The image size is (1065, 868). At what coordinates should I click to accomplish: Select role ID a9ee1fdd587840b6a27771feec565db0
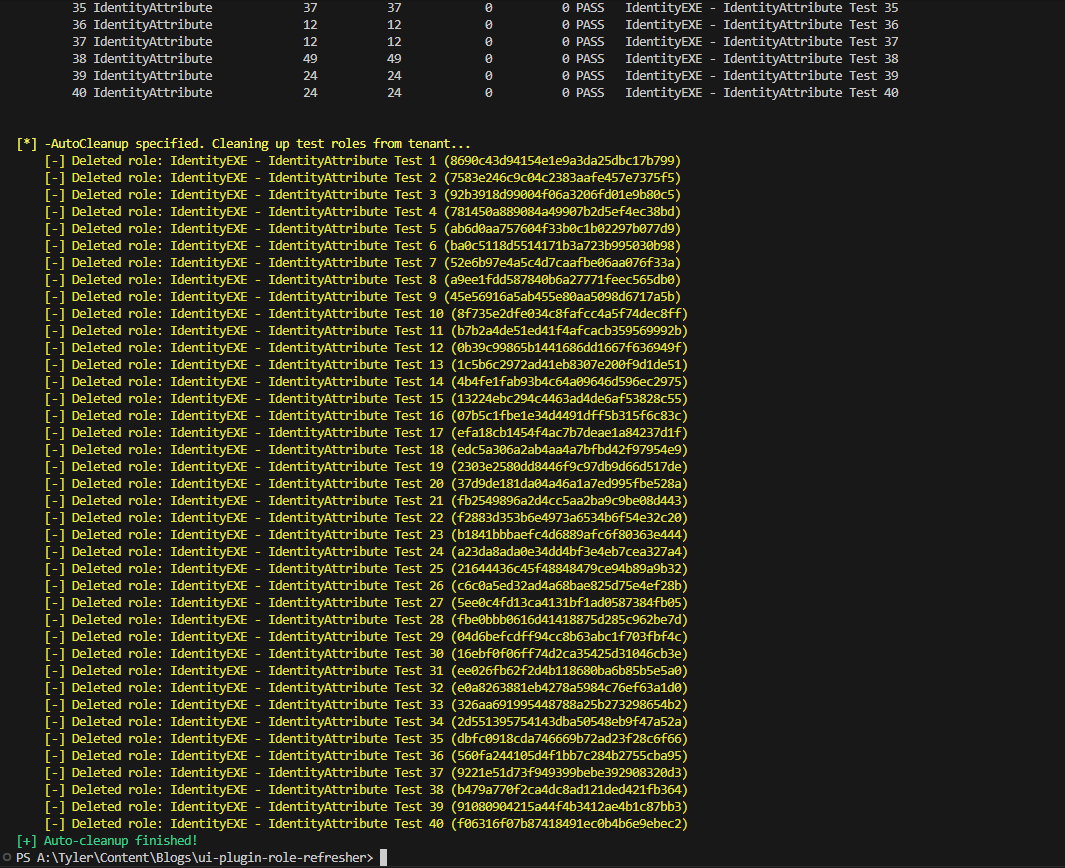tap(562, 280)
